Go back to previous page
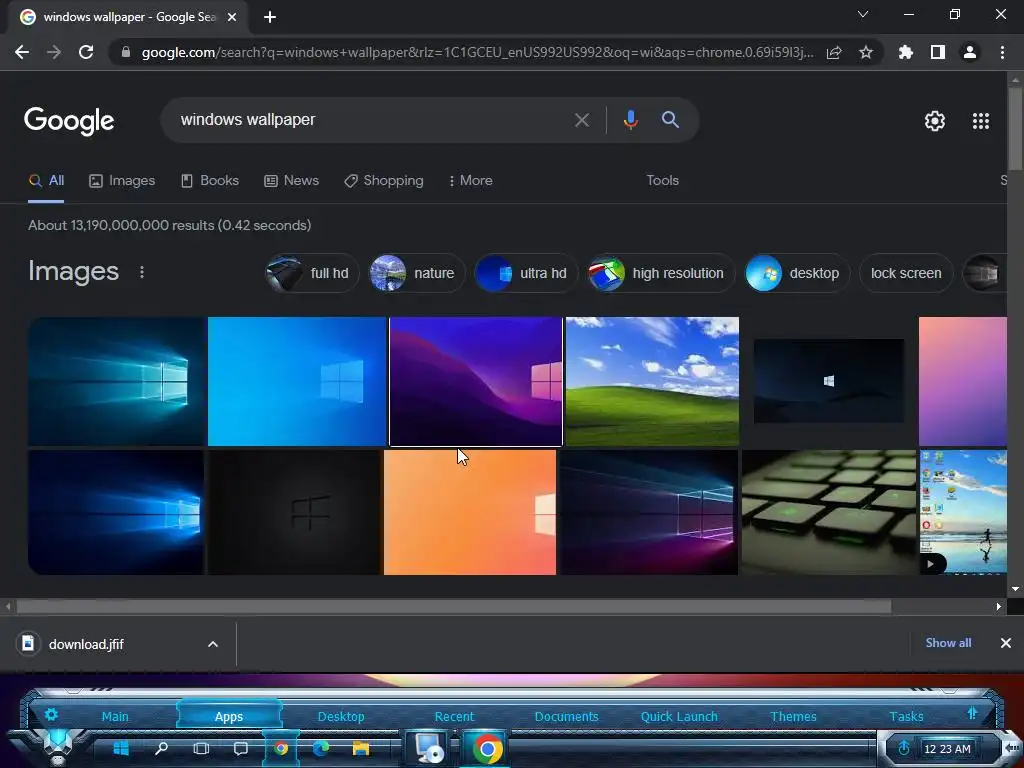 tap(22, 52)
